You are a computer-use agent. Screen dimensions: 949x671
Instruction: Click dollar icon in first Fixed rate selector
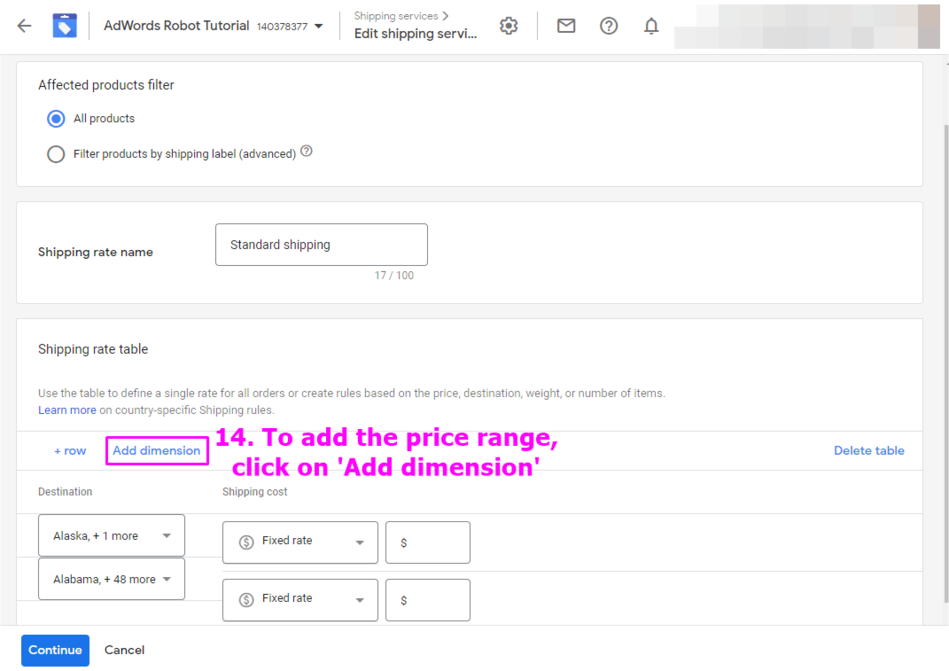pyautogui.click(x=246, y=542)
